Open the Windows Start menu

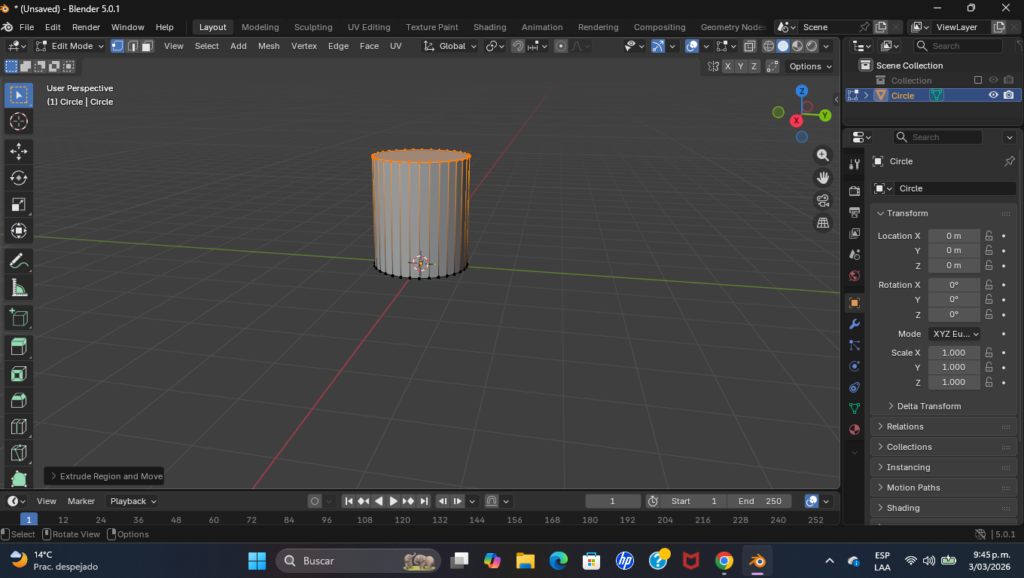coord(257,560)
